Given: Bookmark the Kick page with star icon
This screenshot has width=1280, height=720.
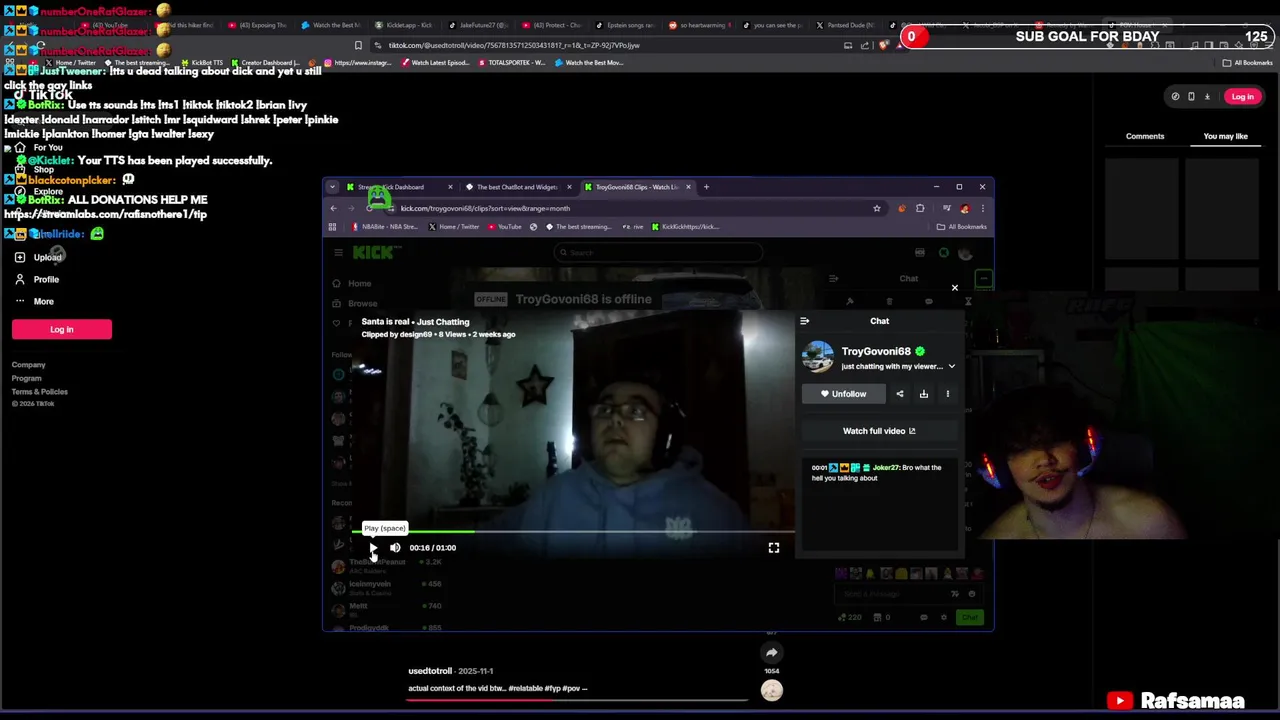Looking at the screenshot, I should tap(877, 208).
